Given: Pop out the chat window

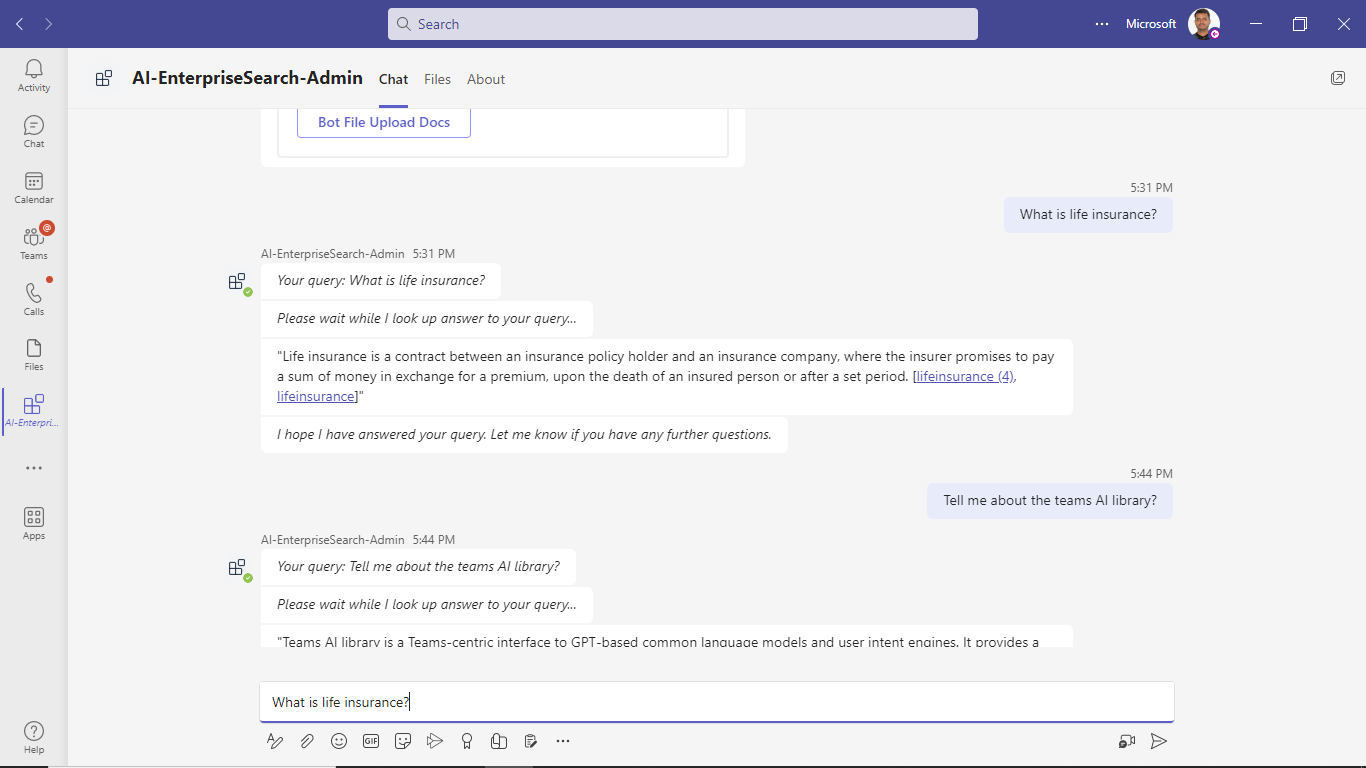Looking at the screenshot, I should pyautogui.click(x=1338, y=78).
